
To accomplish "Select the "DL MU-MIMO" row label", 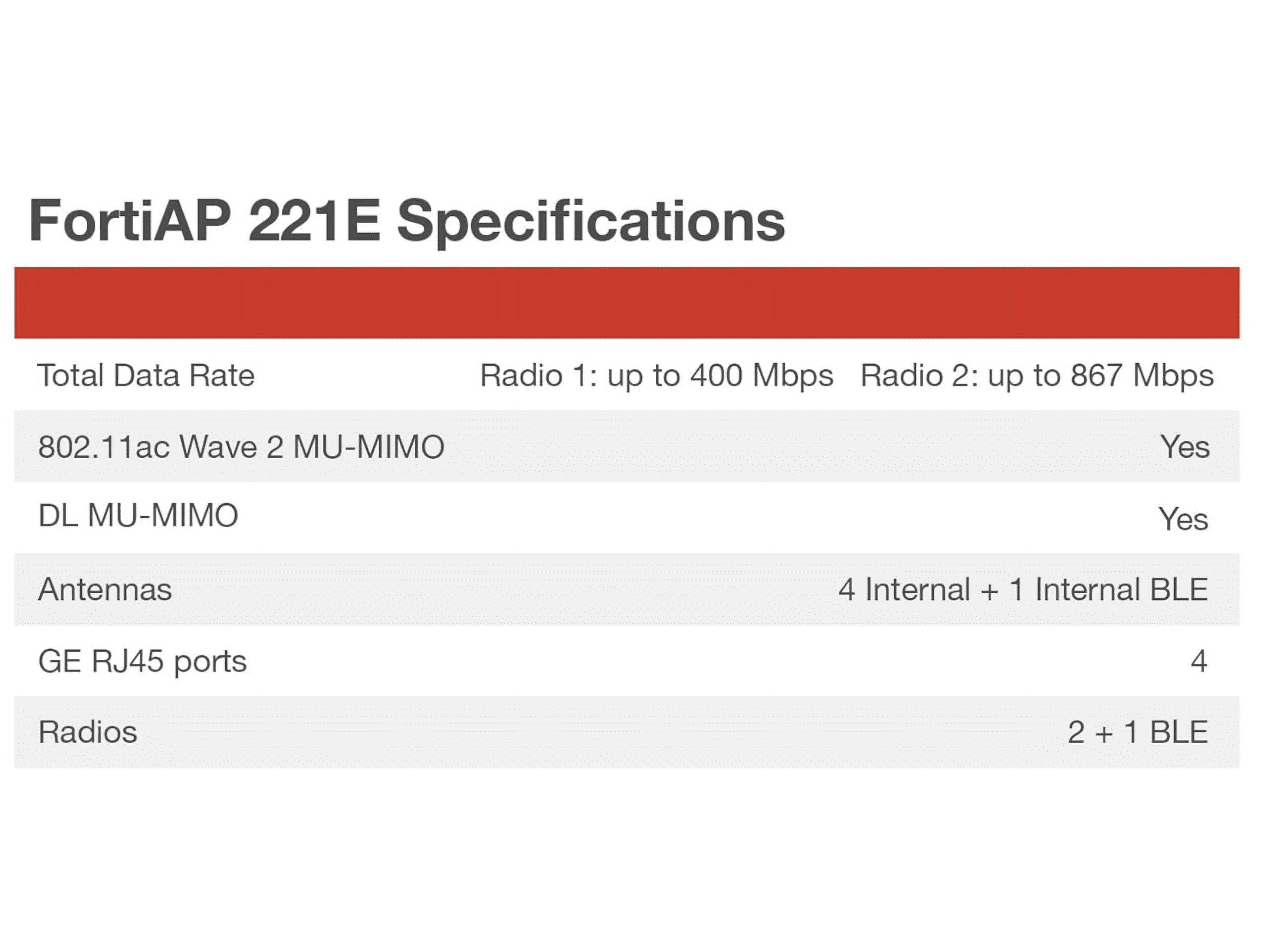I will pos(138,515).
